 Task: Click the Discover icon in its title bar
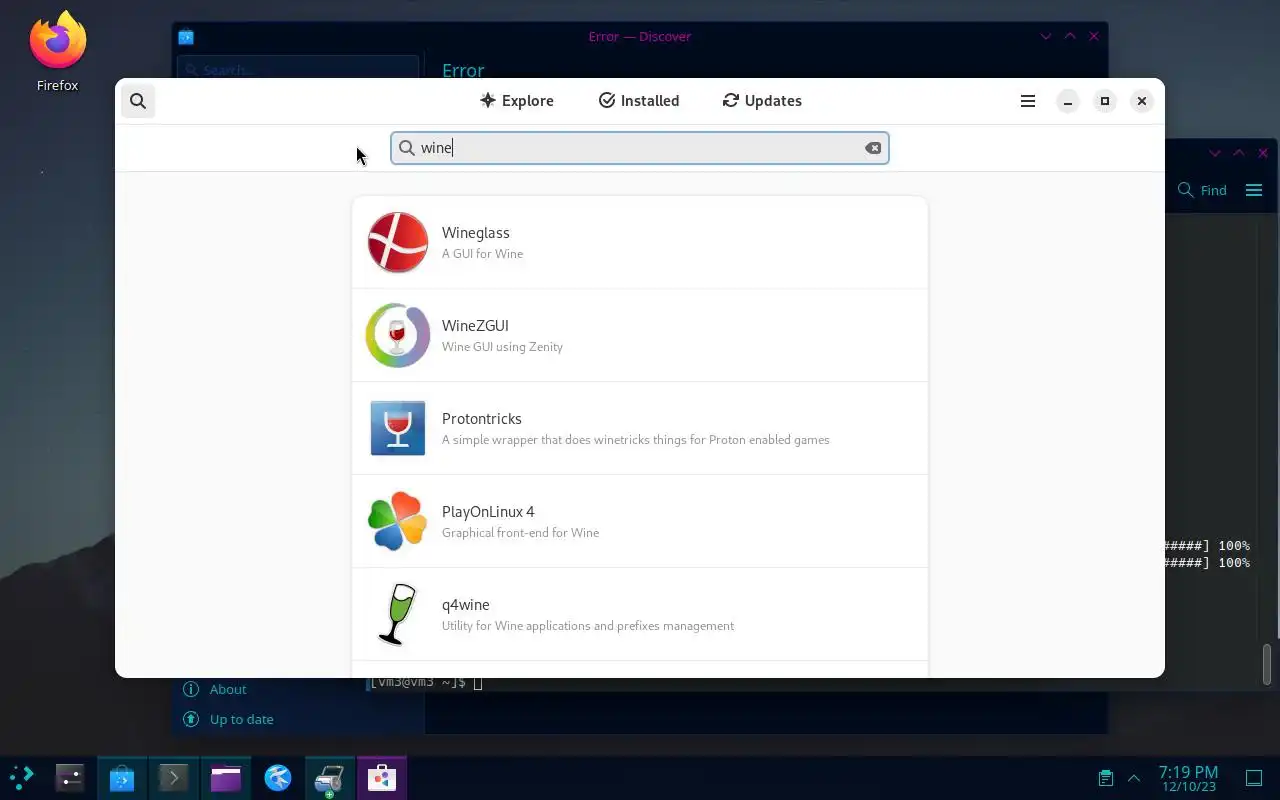186,37
